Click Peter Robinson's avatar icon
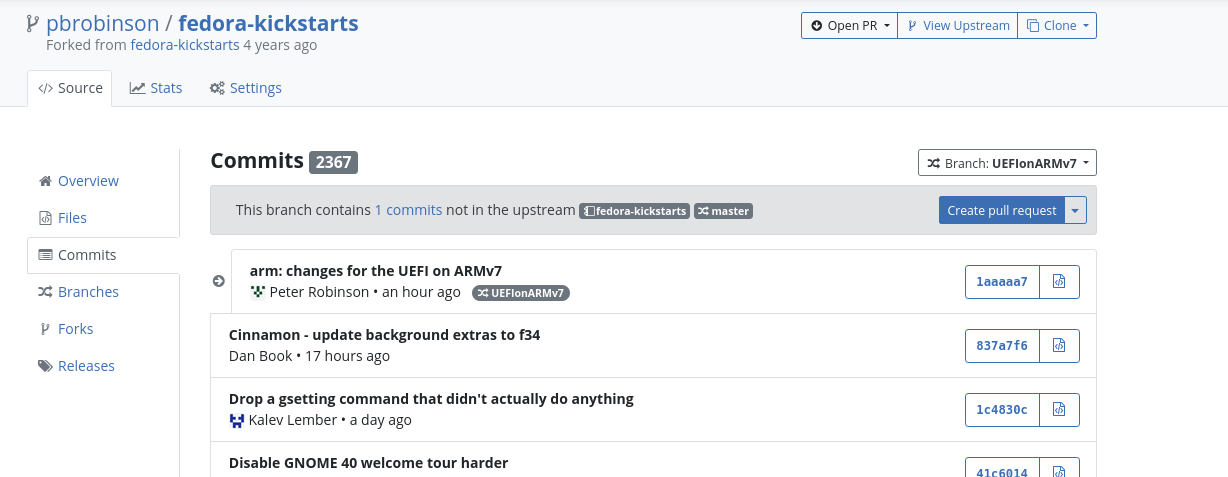This screenshot has width=1228, height=477. coord(258,292)
